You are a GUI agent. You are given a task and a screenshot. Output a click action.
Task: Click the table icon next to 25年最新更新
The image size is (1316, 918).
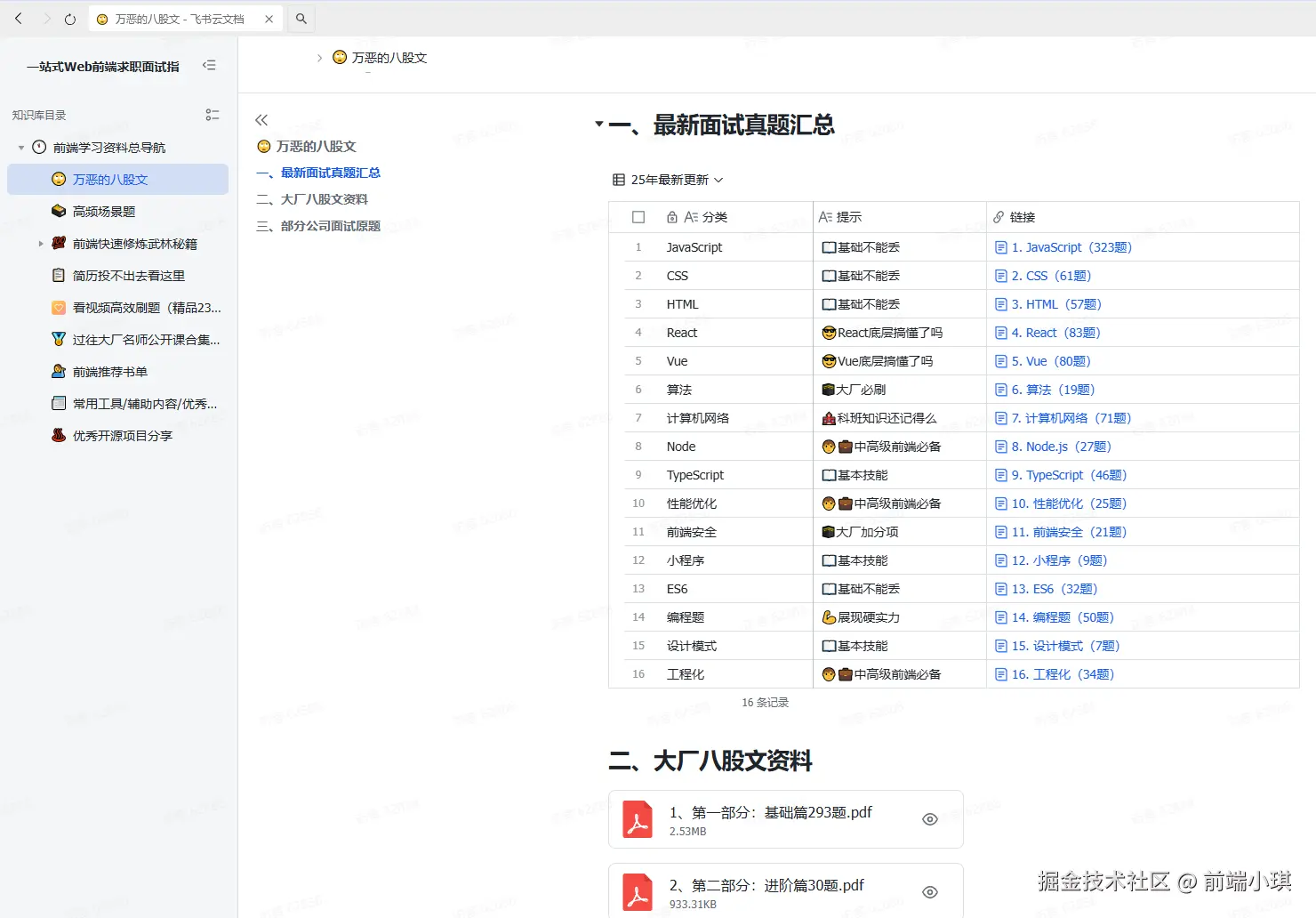(619, 179)
